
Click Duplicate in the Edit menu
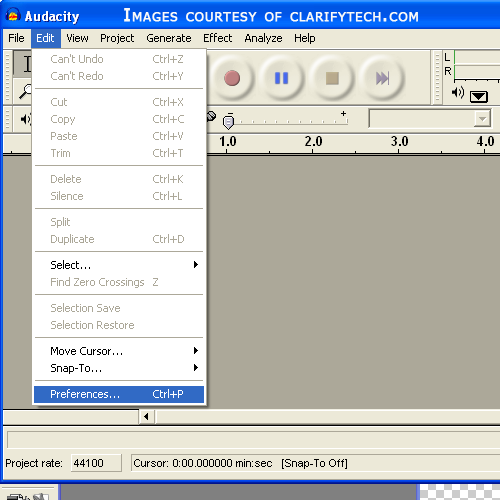click(119, 239)
